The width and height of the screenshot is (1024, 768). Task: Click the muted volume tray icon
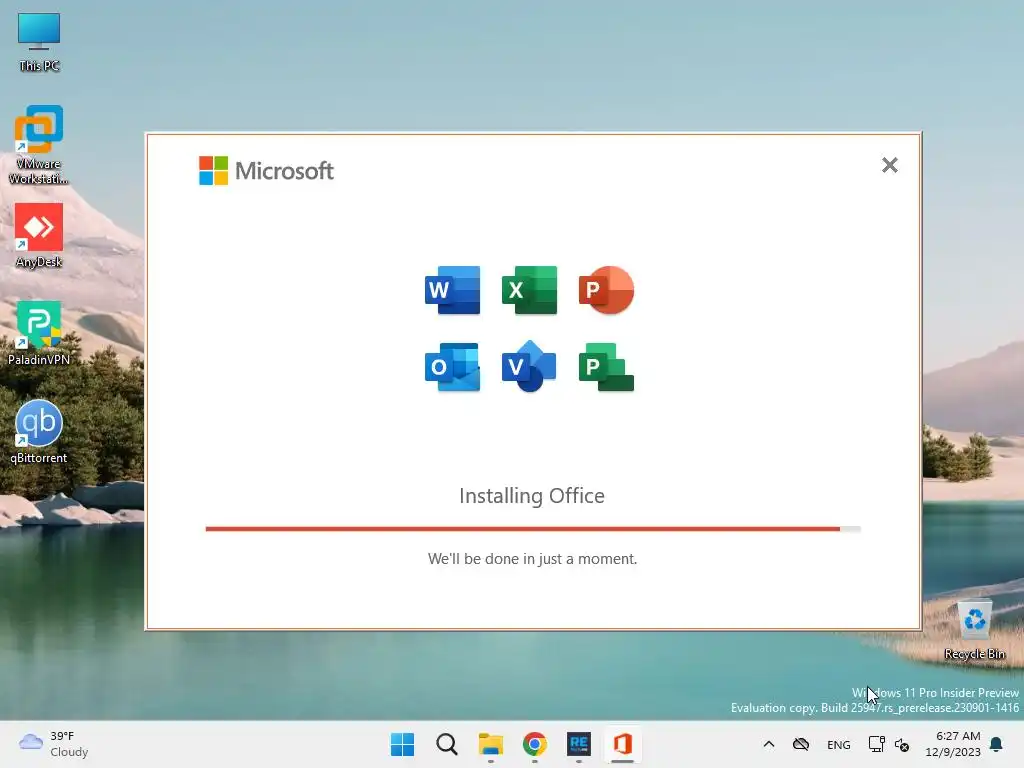(902, 745)
